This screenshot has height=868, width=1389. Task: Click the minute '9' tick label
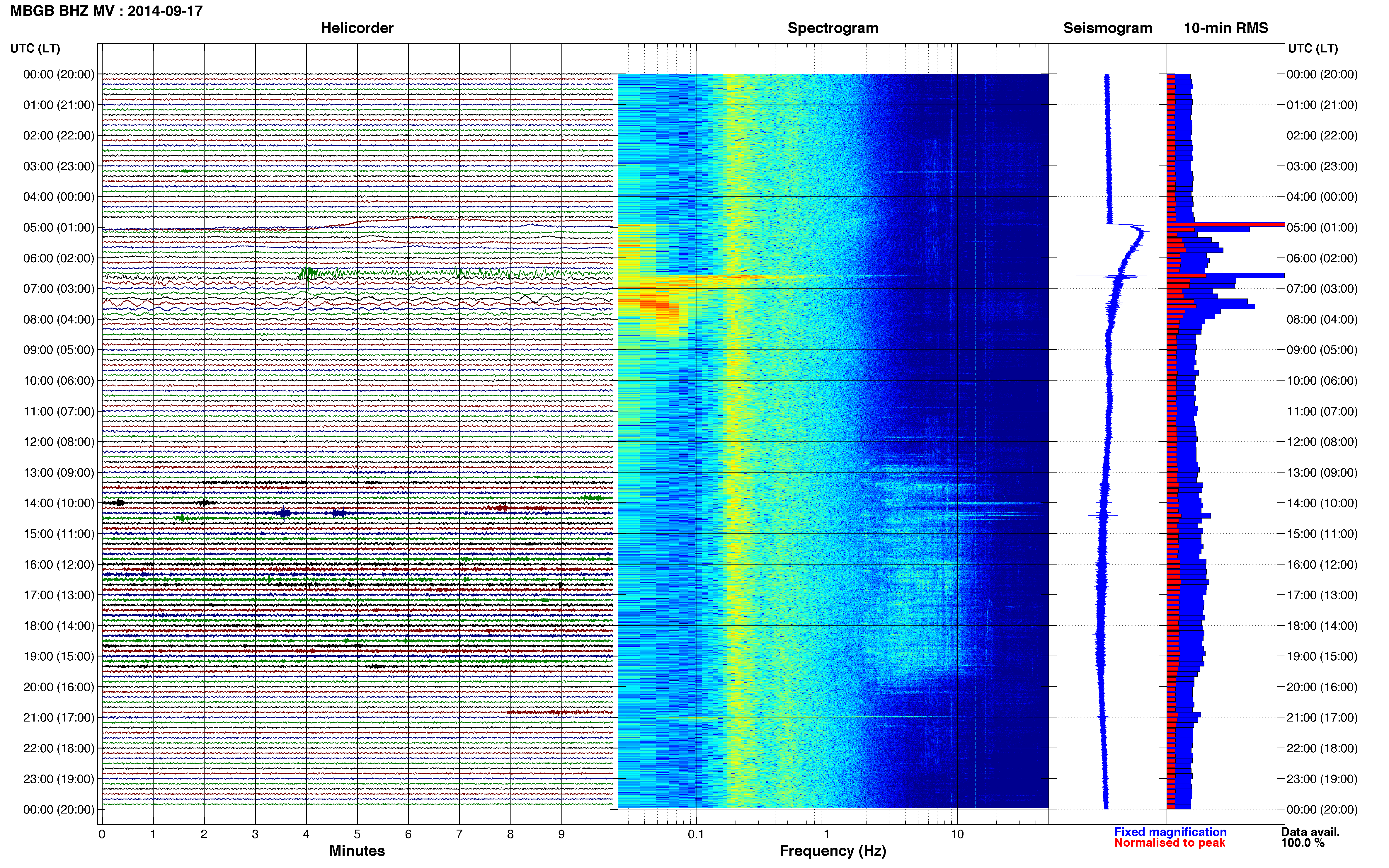[561, 834]
